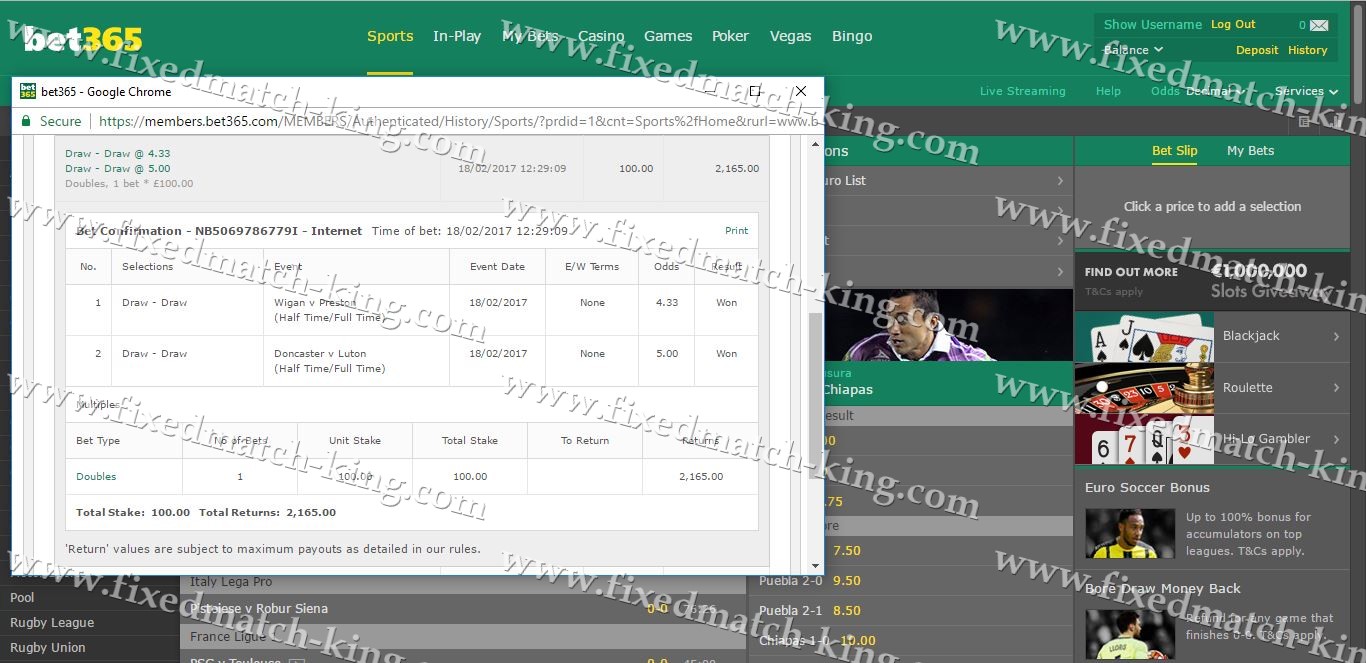Switch to the Bet Slip tab
The height and width of the screenshot is (663, 1366).
(1174, 151)
